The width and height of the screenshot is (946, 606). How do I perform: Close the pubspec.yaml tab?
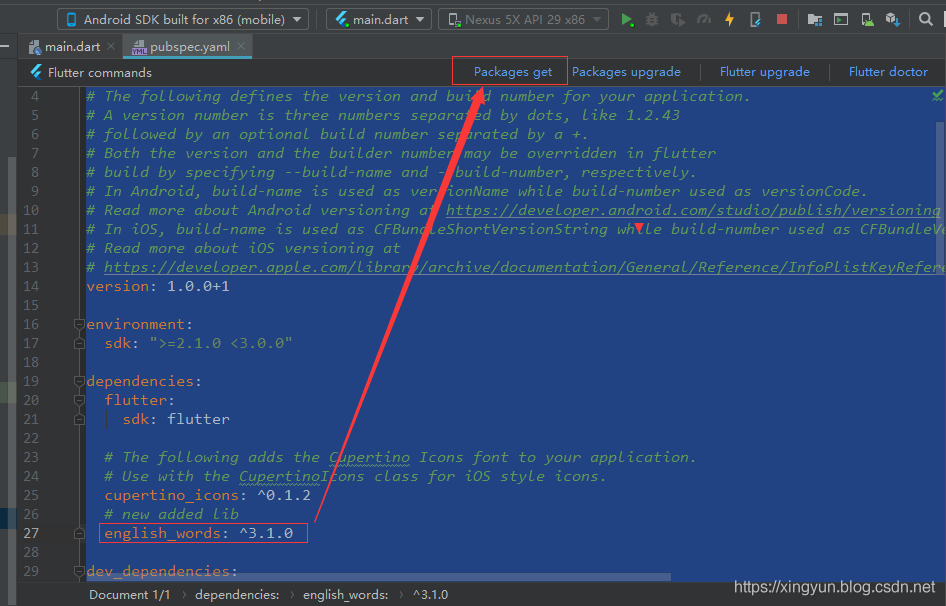(x=241, y=46)
